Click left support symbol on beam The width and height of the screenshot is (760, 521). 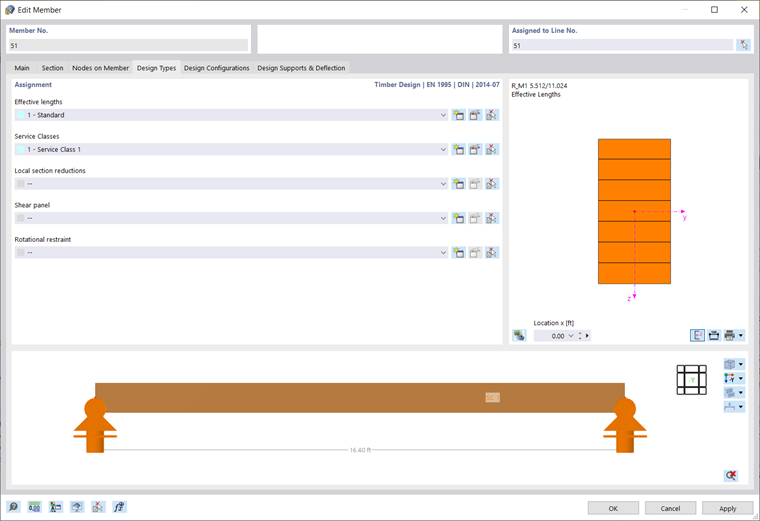pyautogui.click(x=95, y=425)
